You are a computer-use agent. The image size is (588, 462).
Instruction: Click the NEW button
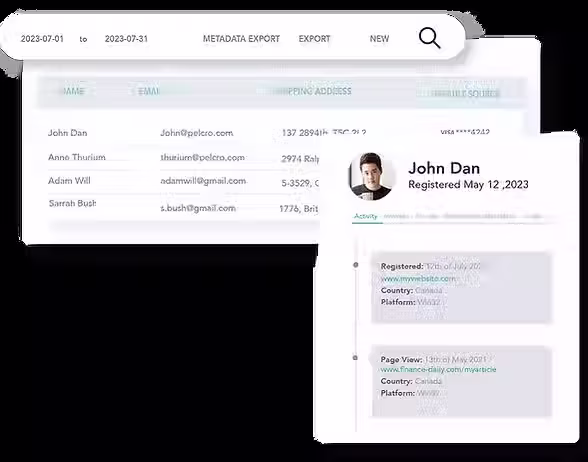coord(379,39)
